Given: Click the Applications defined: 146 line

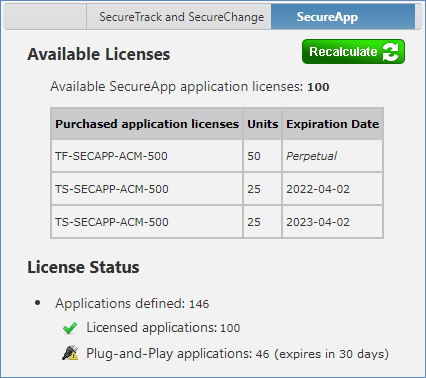Looking at the screenshot, I should tap(132, 303).
